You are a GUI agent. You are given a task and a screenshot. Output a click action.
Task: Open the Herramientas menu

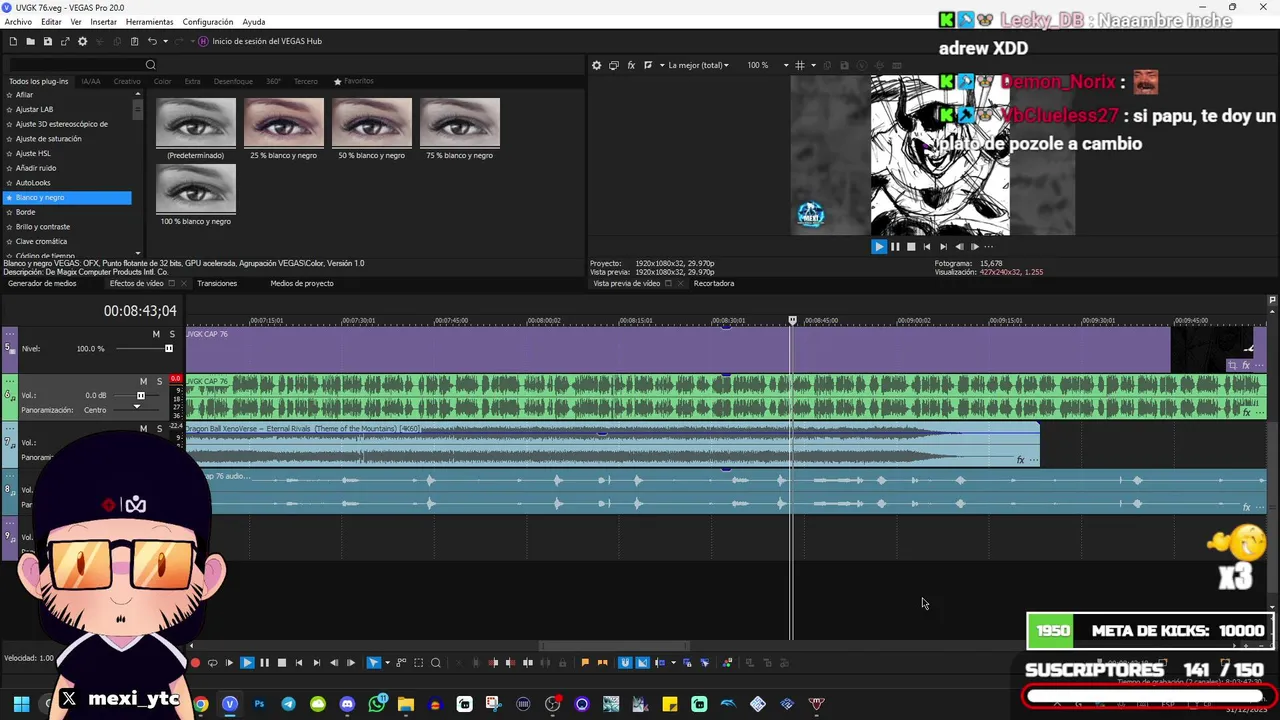149,22
